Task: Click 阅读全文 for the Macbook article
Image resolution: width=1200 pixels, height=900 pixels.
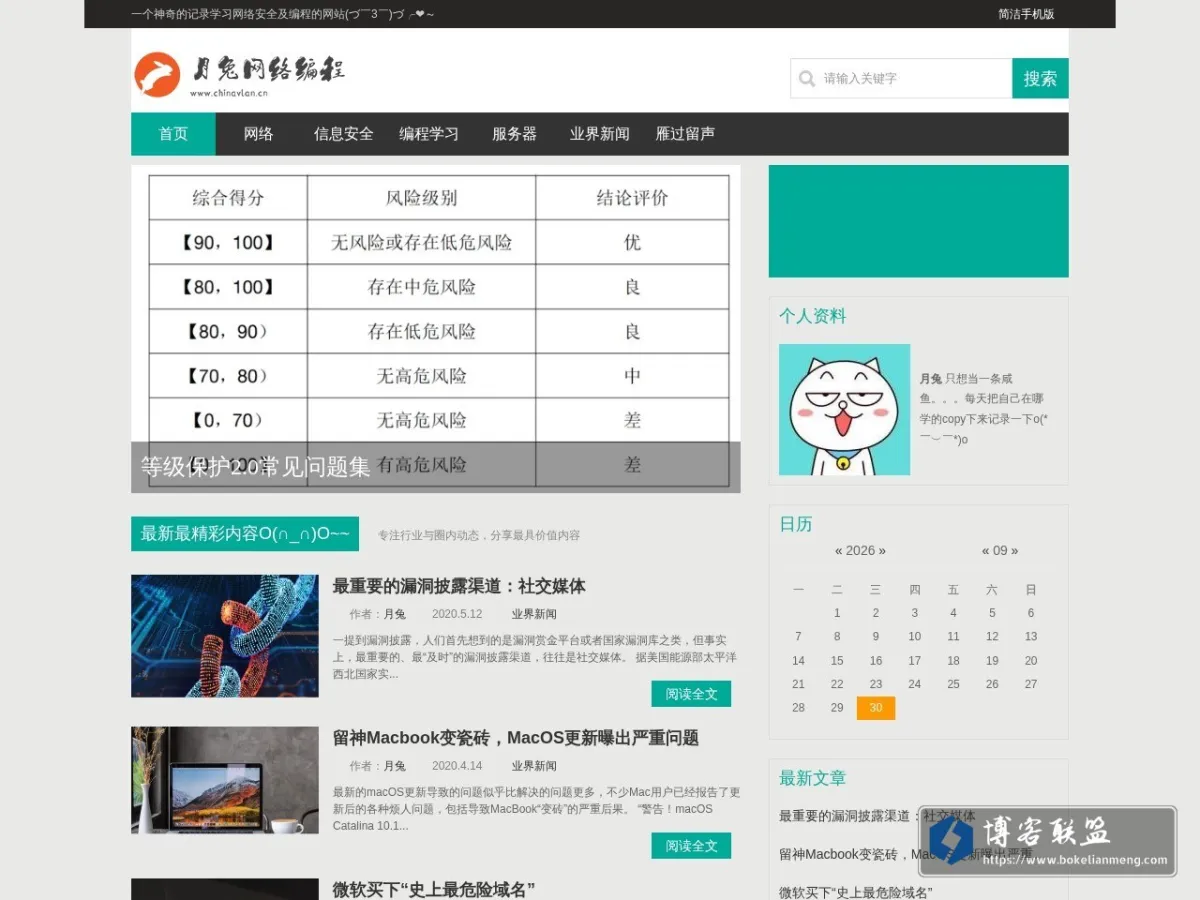Action: tap(691, 846)
